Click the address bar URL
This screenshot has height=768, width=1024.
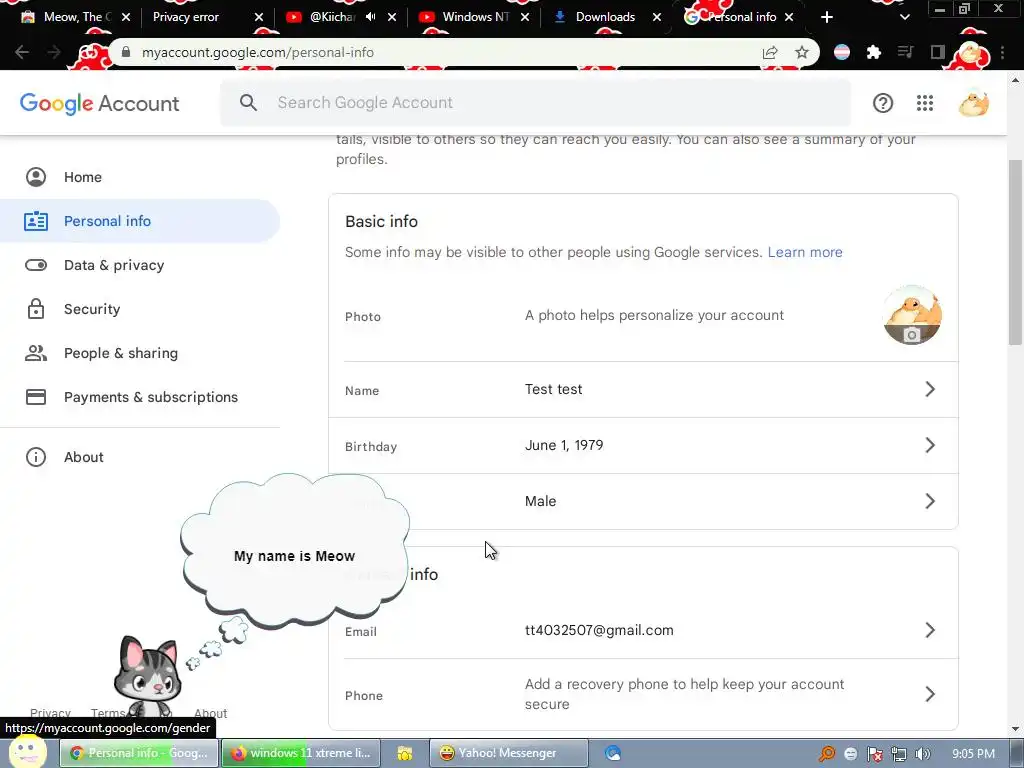click(x=258, y=52)
